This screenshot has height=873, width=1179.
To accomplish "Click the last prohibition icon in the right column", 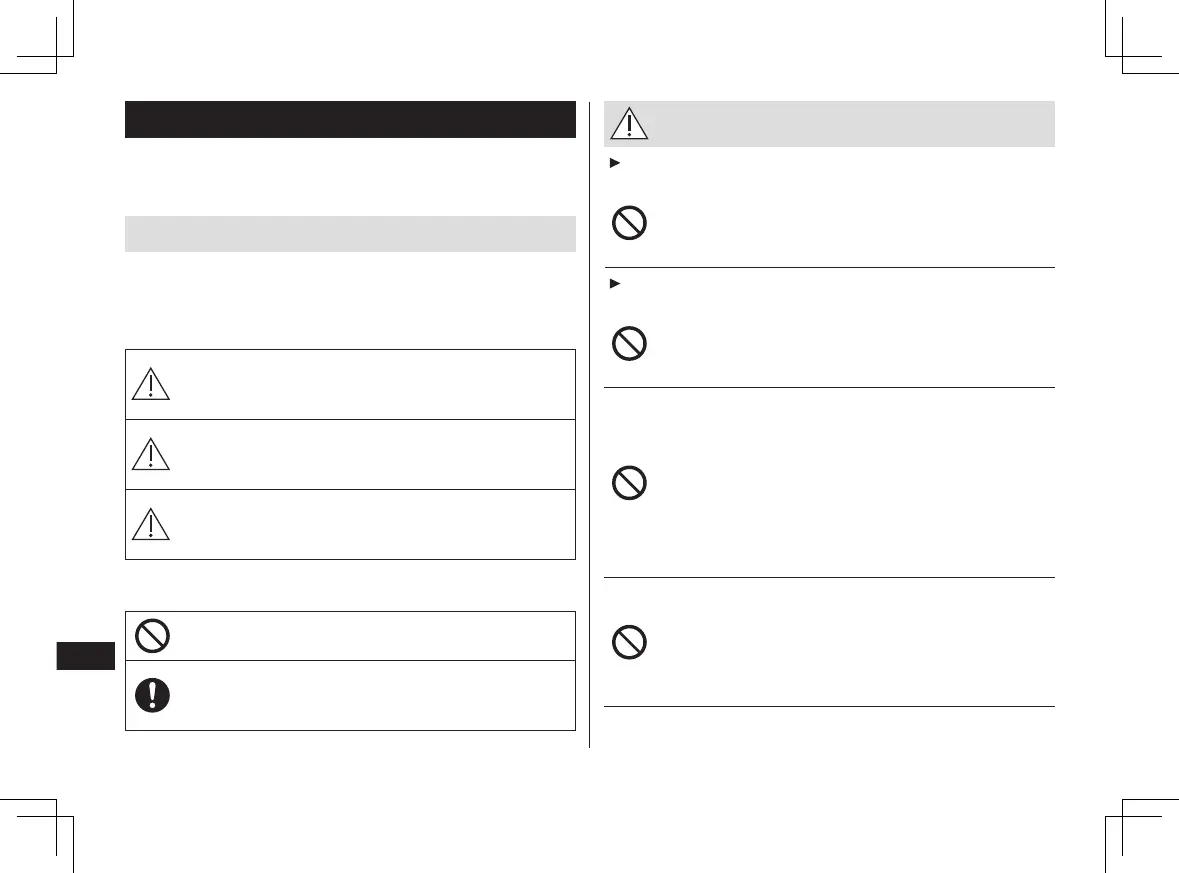I will [629, 642].
